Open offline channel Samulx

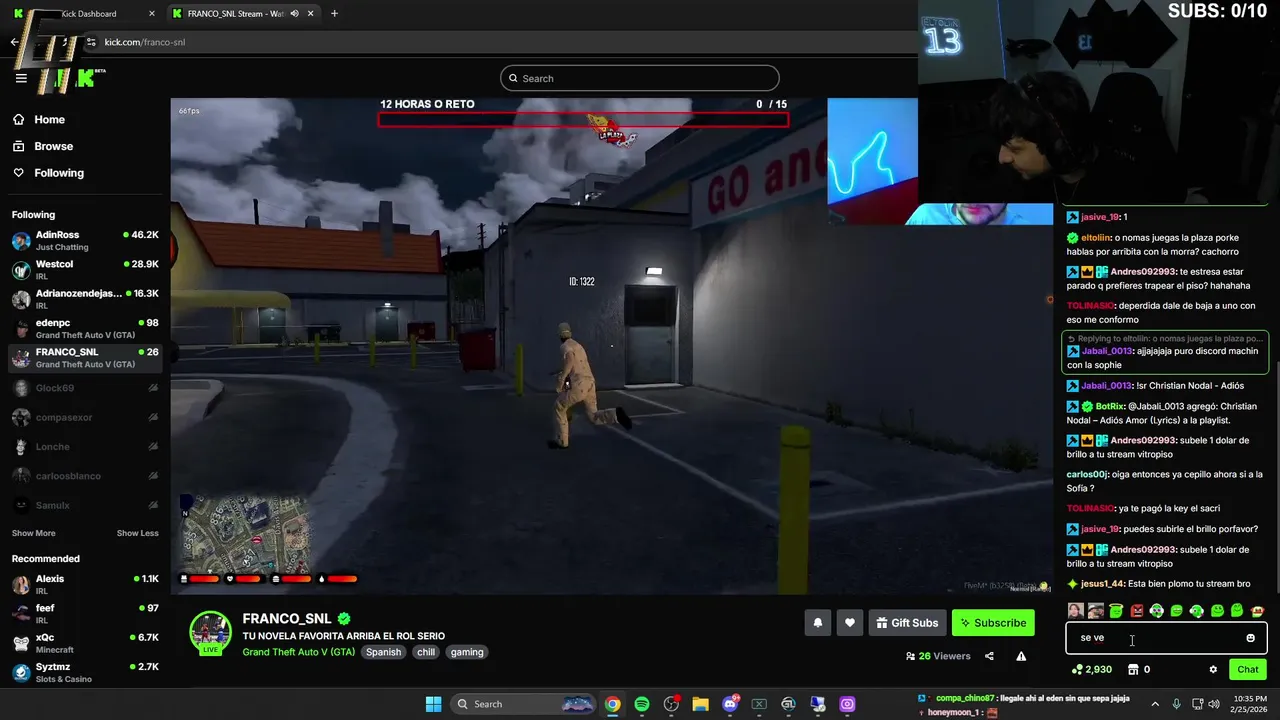85,505
